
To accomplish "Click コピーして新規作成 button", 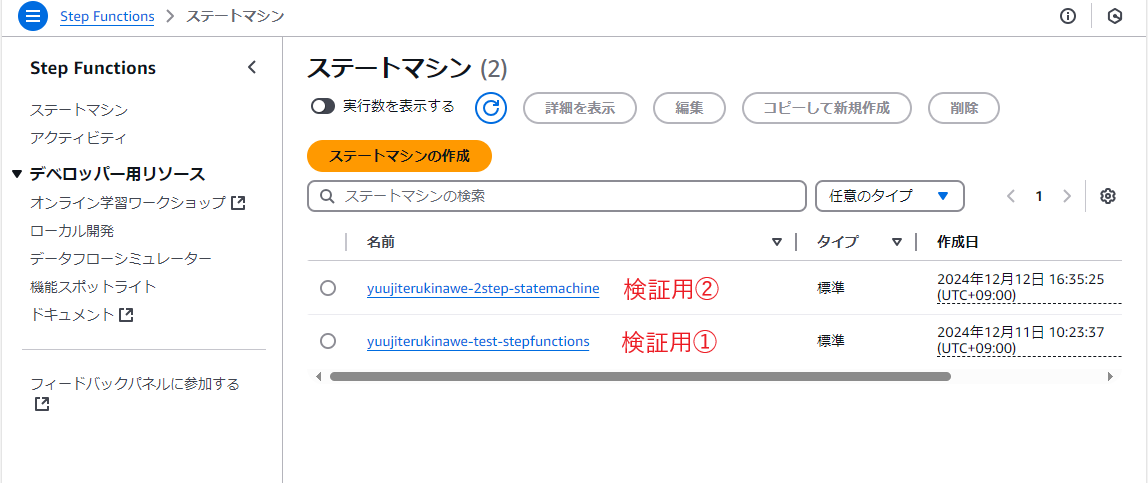I will [827, 108].
